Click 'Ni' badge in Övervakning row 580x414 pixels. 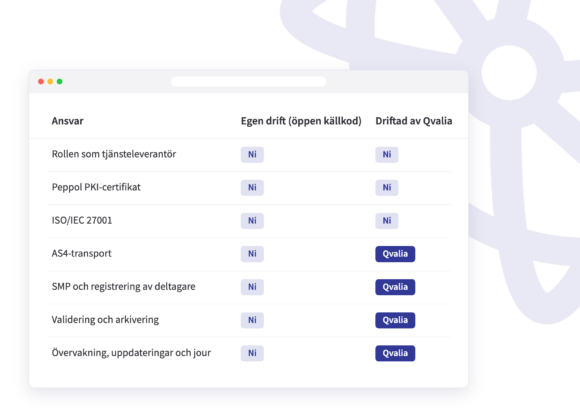(252, 353)
